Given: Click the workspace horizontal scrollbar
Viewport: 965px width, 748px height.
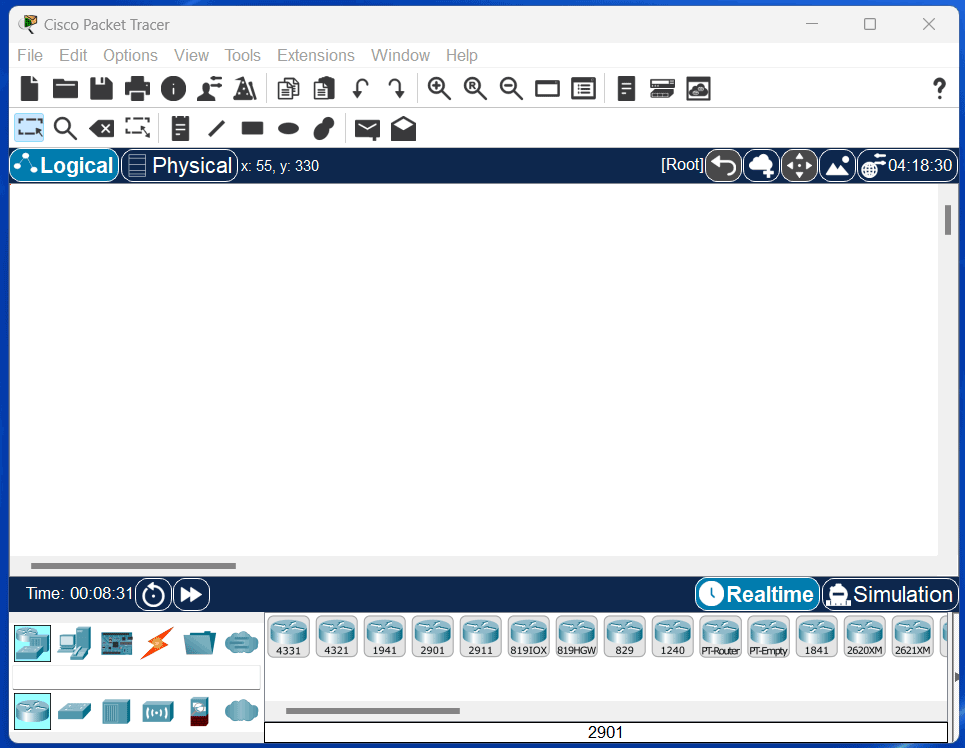Looking at the screenshot, I should coord(133,566).
